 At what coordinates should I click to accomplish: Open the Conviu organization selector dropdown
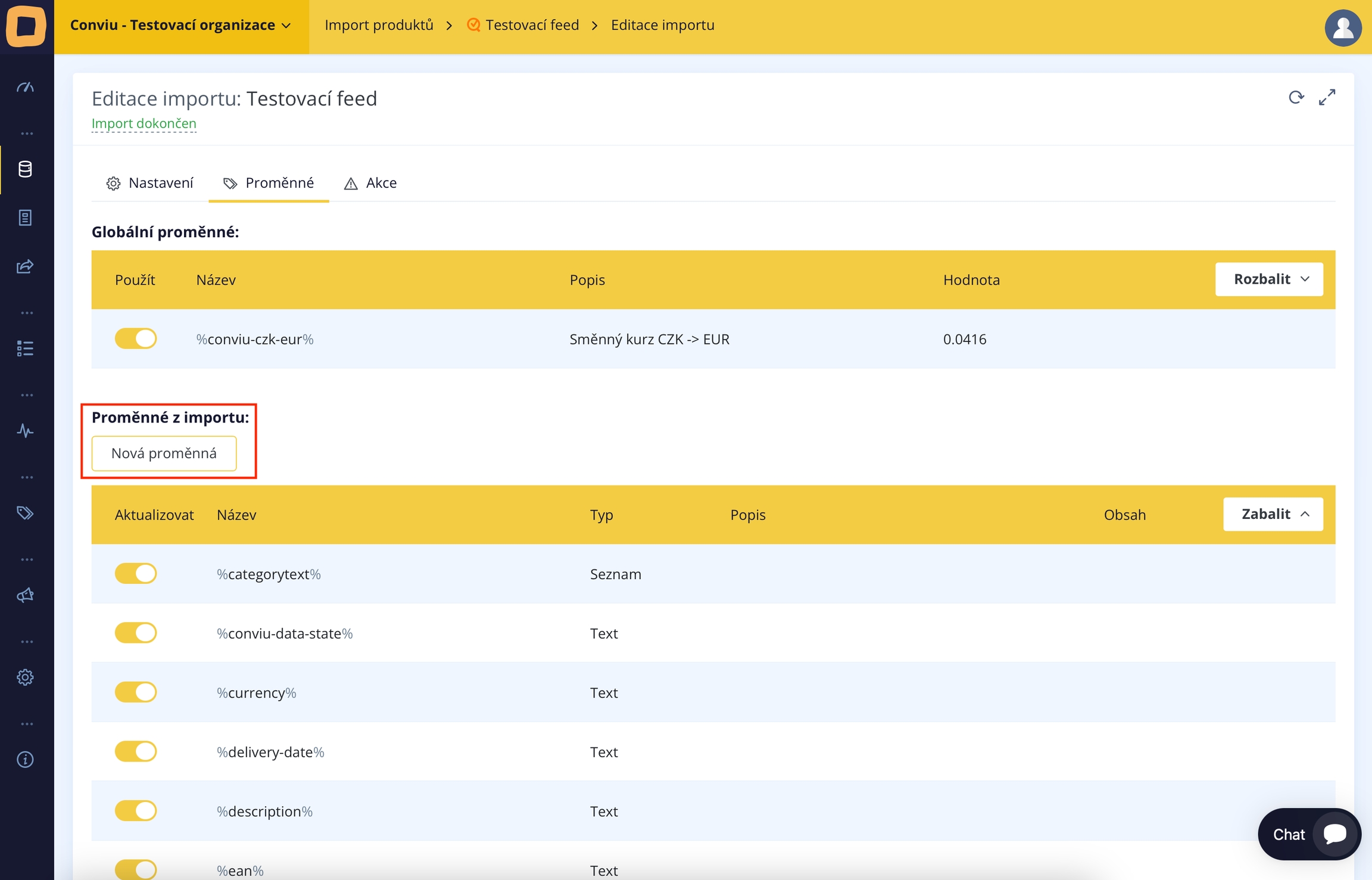[x=181, y=25]
